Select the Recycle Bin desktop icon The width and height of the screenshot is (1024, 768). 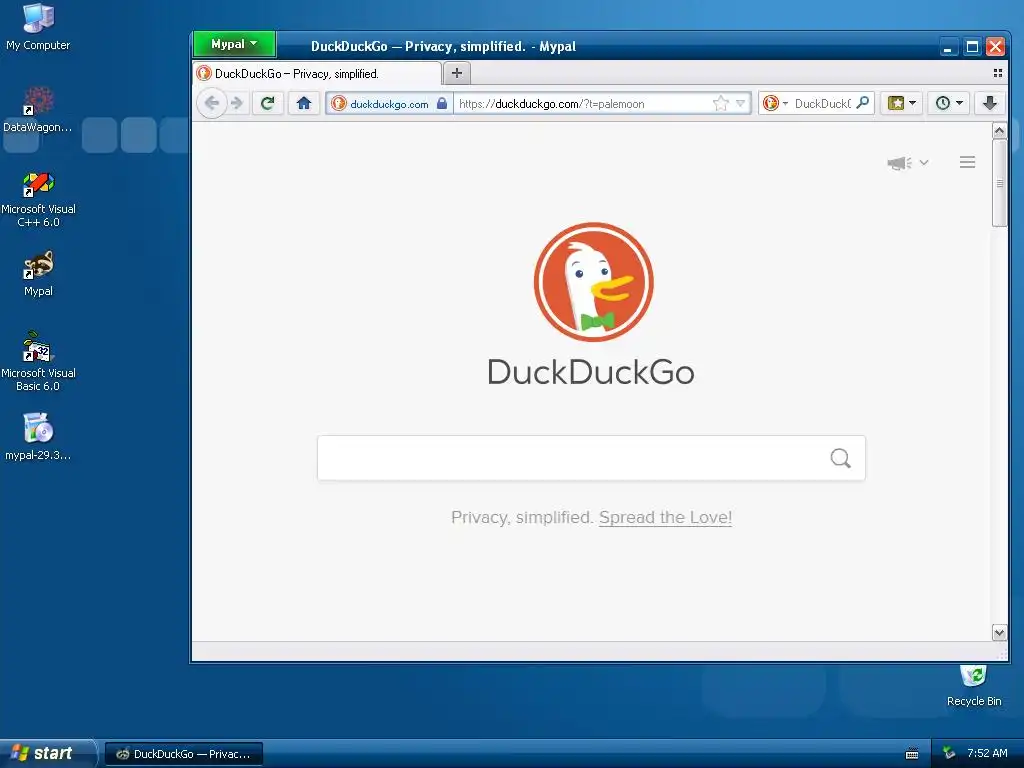[974, 686]
